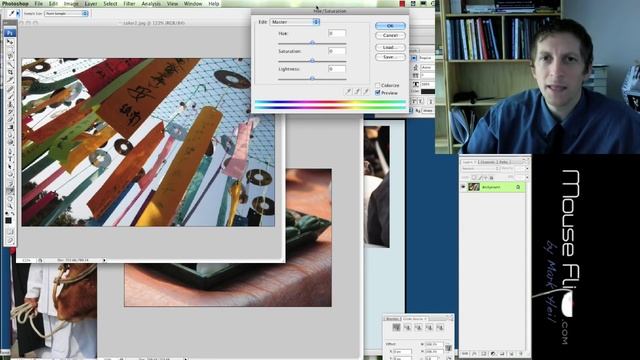This screenshot has width=640, height=360.
Task: Select the Path Selection tool
Action: pyautogui.click(x=10, y=167)
